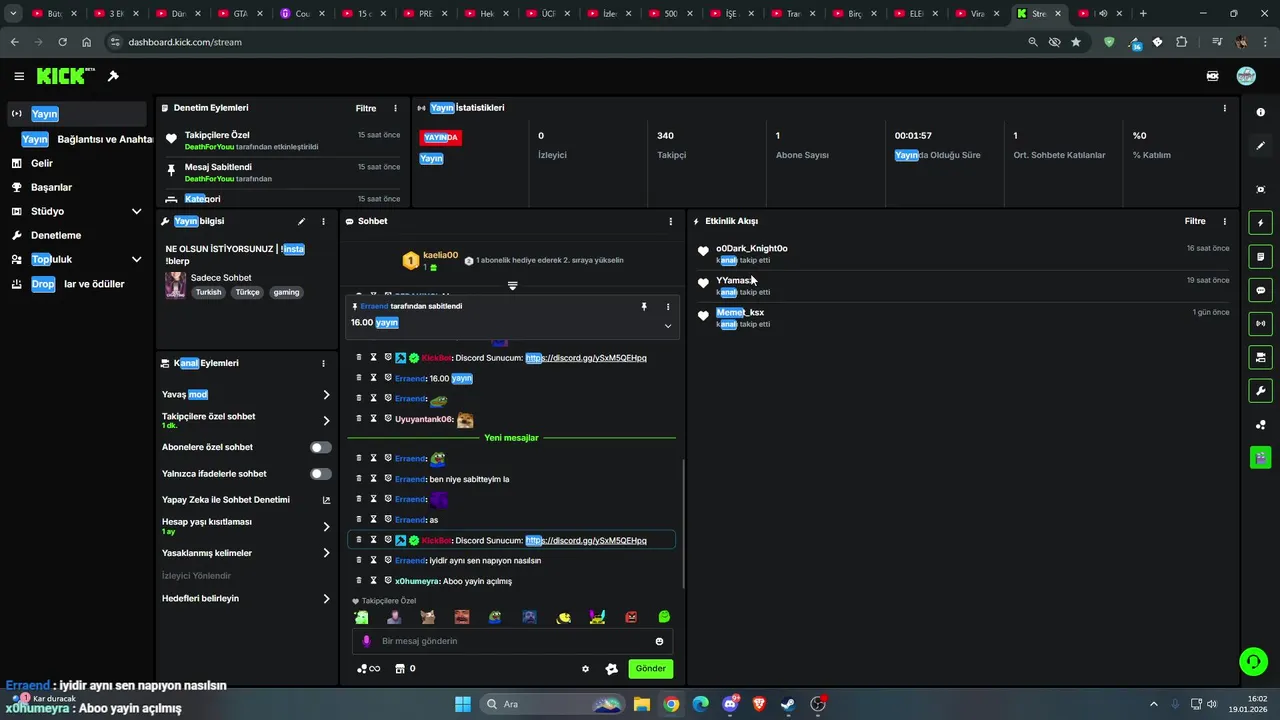Click Filtre in Denetim Eylemleri panel
This screenshot has width=1280, height=720.
pyautogui.click(x=366, y=108)
